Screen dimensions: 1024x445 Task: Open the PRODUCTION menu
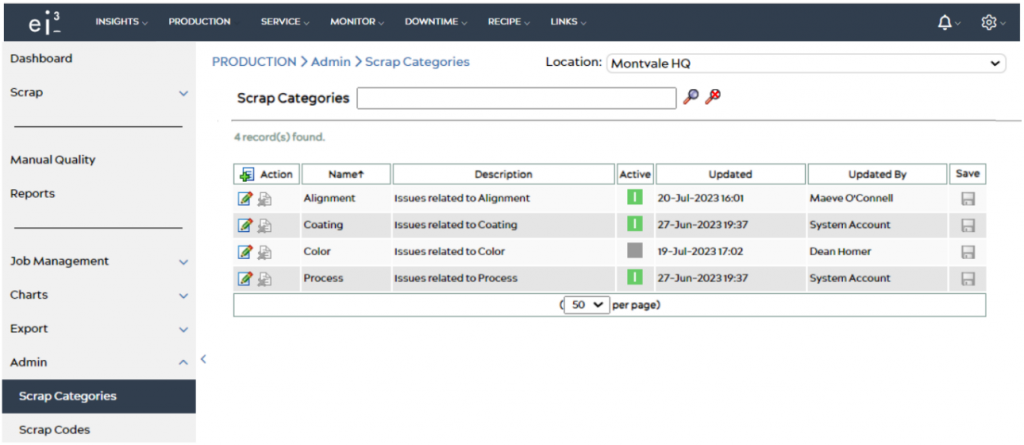point(199,22)
